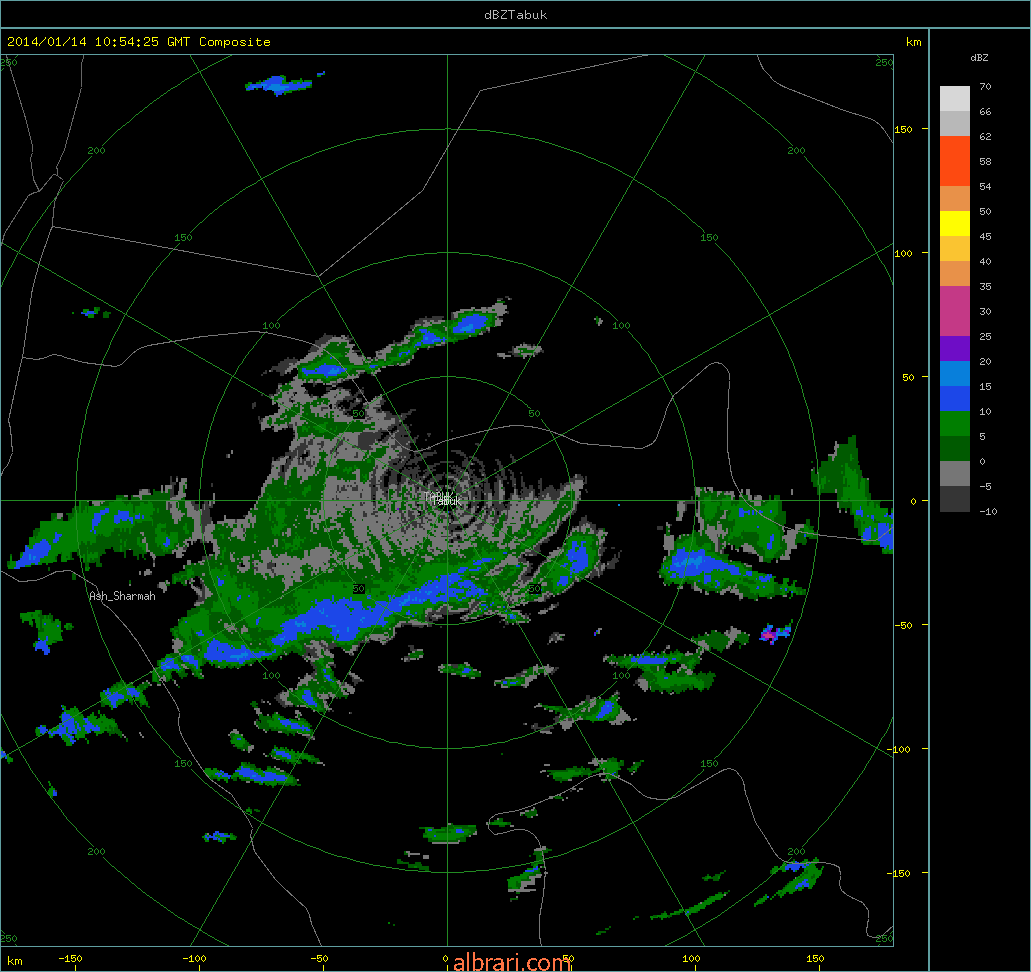This screenshot has width=1031, height=972.
Task: Pick the medium gray -5–0 dBZ swatch
Action: (955, 474)
